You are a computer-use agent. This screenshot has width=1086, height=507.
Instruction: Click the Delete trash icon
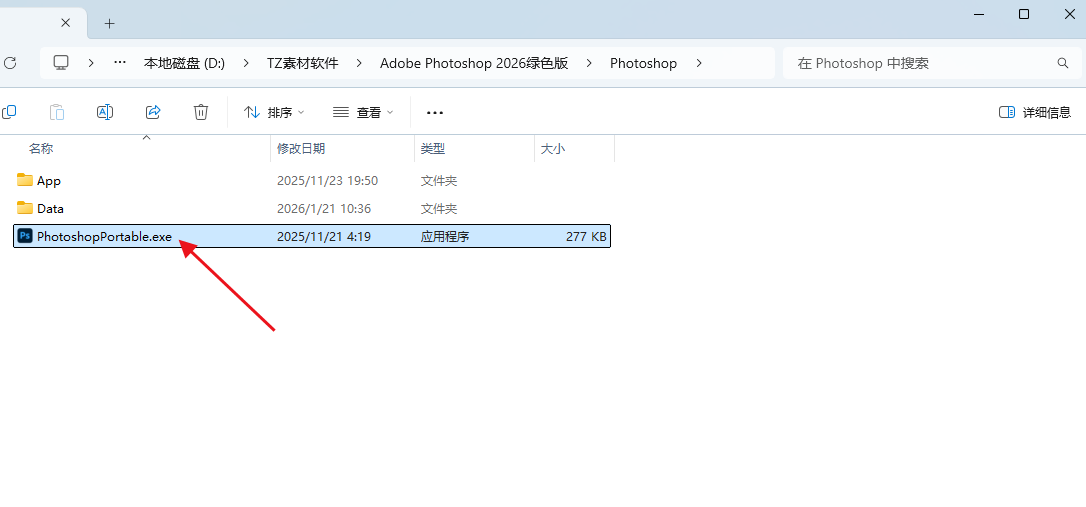(201, 112)
